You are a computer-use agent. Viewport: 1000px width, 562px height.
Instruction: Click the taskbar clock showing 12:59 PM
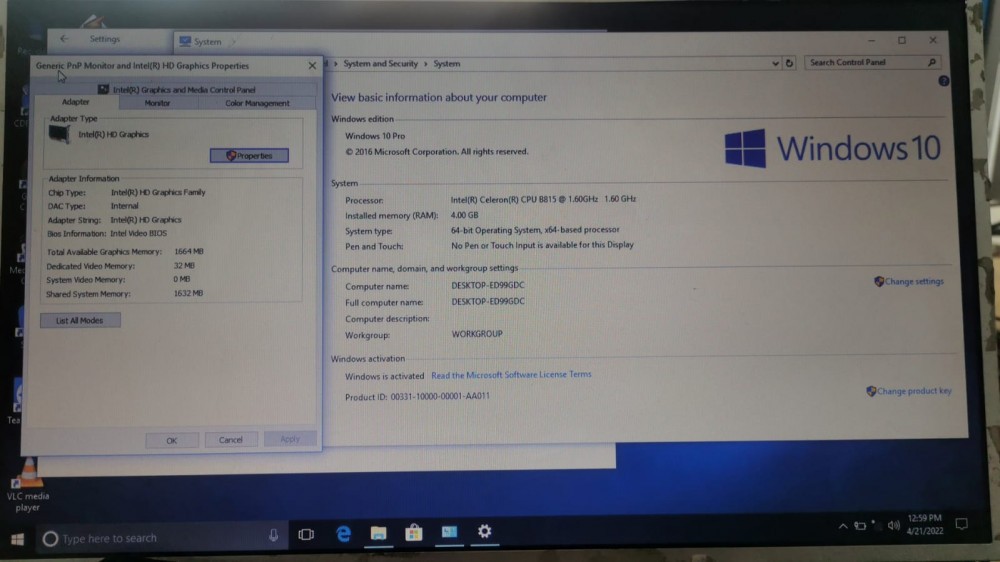coord(924,524)
